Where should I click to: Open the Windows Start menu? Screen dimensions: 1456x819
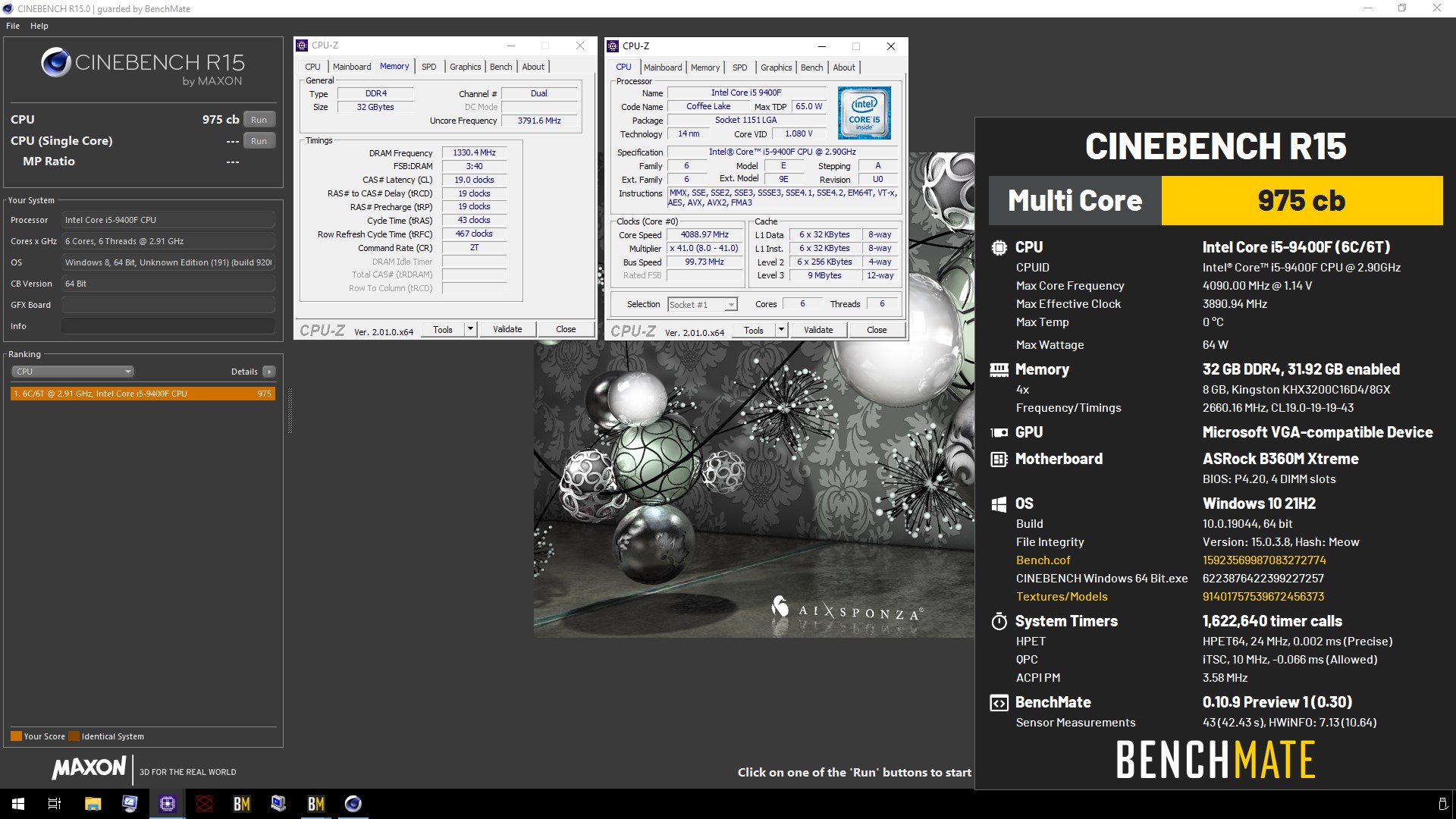(18, 804)
